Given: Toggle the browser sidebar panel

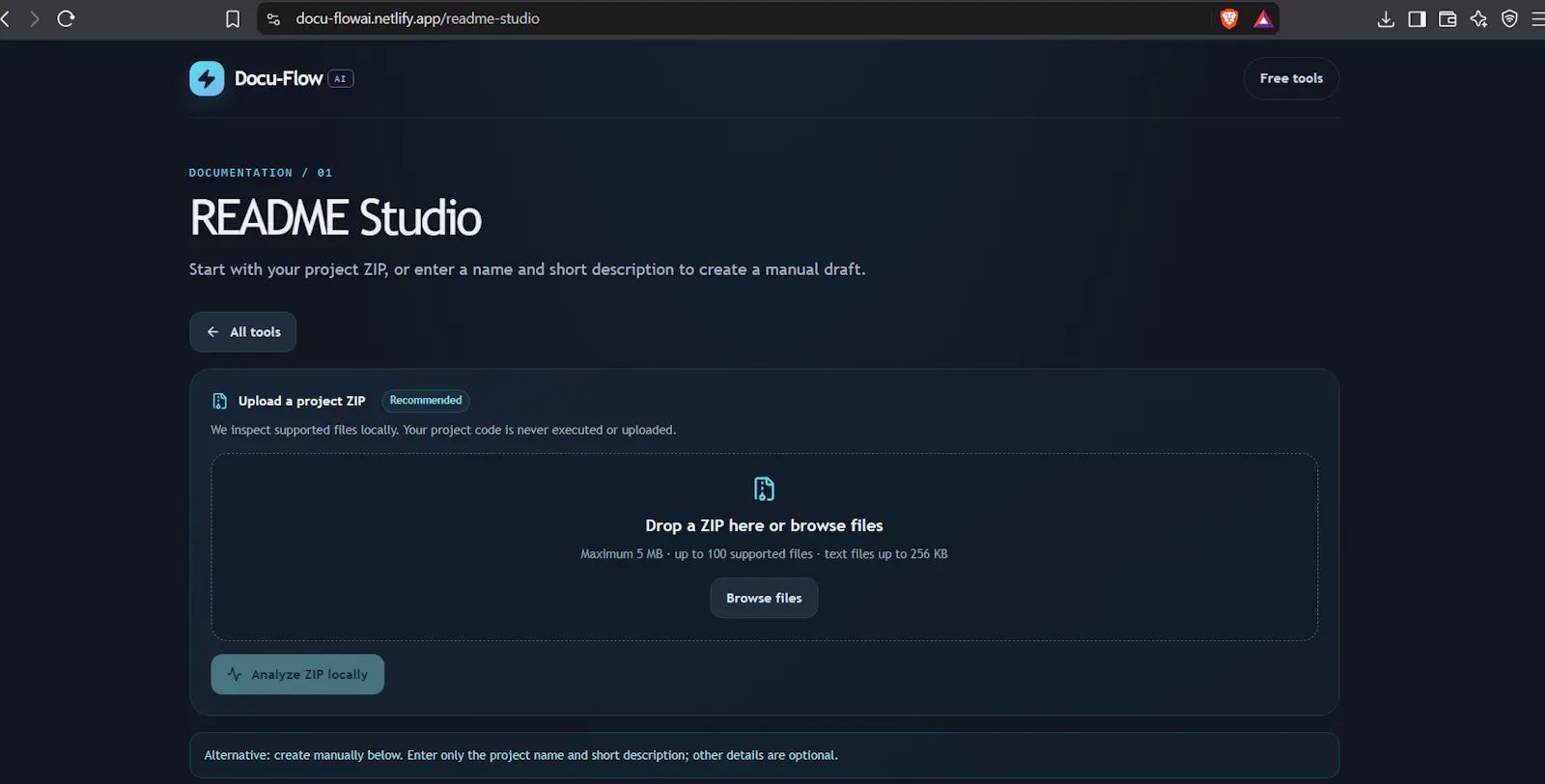Looking at the screenshot, I should click(x=1417, y=18).
